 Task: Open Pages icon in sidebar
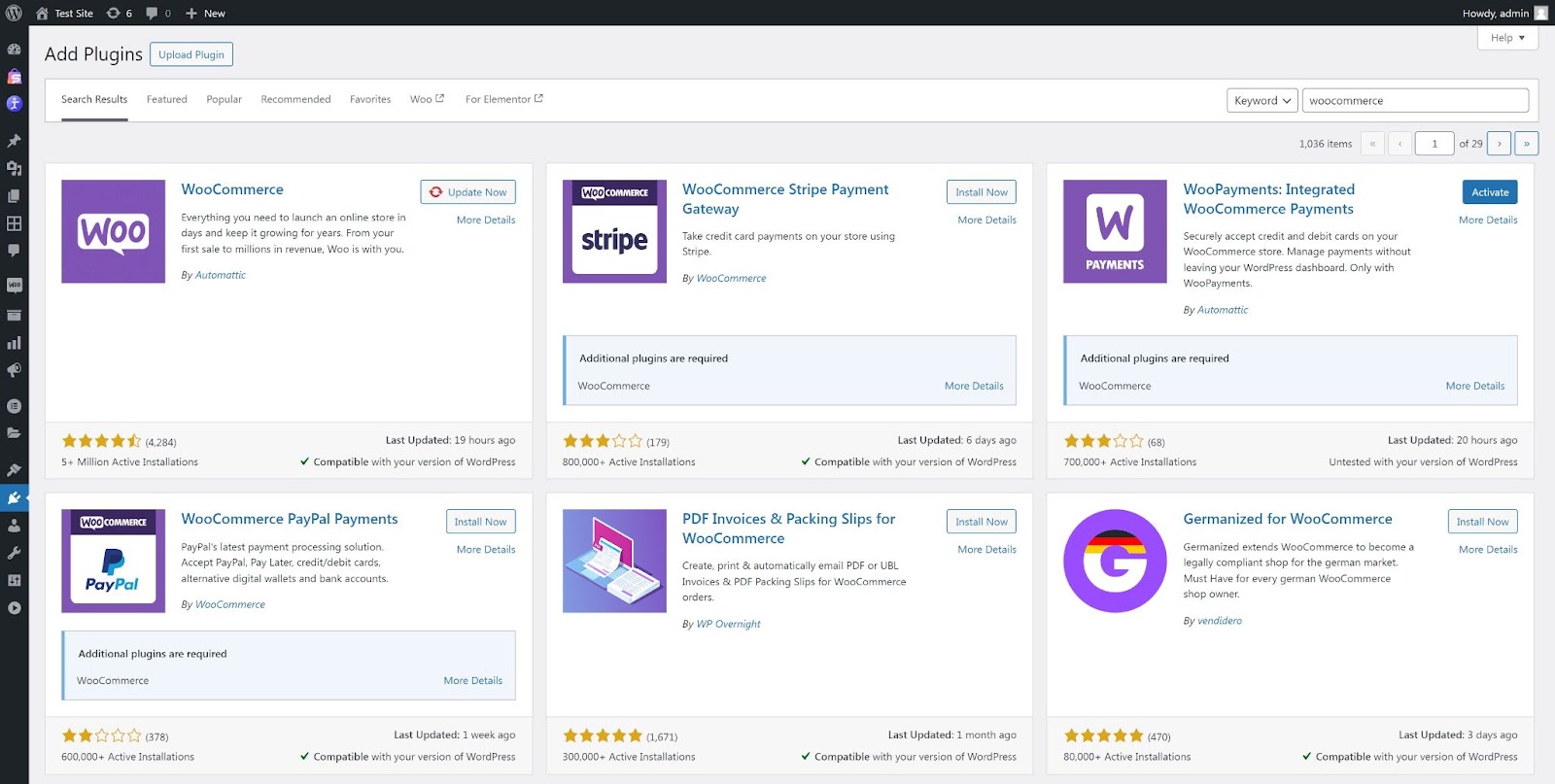coord(14,195)
